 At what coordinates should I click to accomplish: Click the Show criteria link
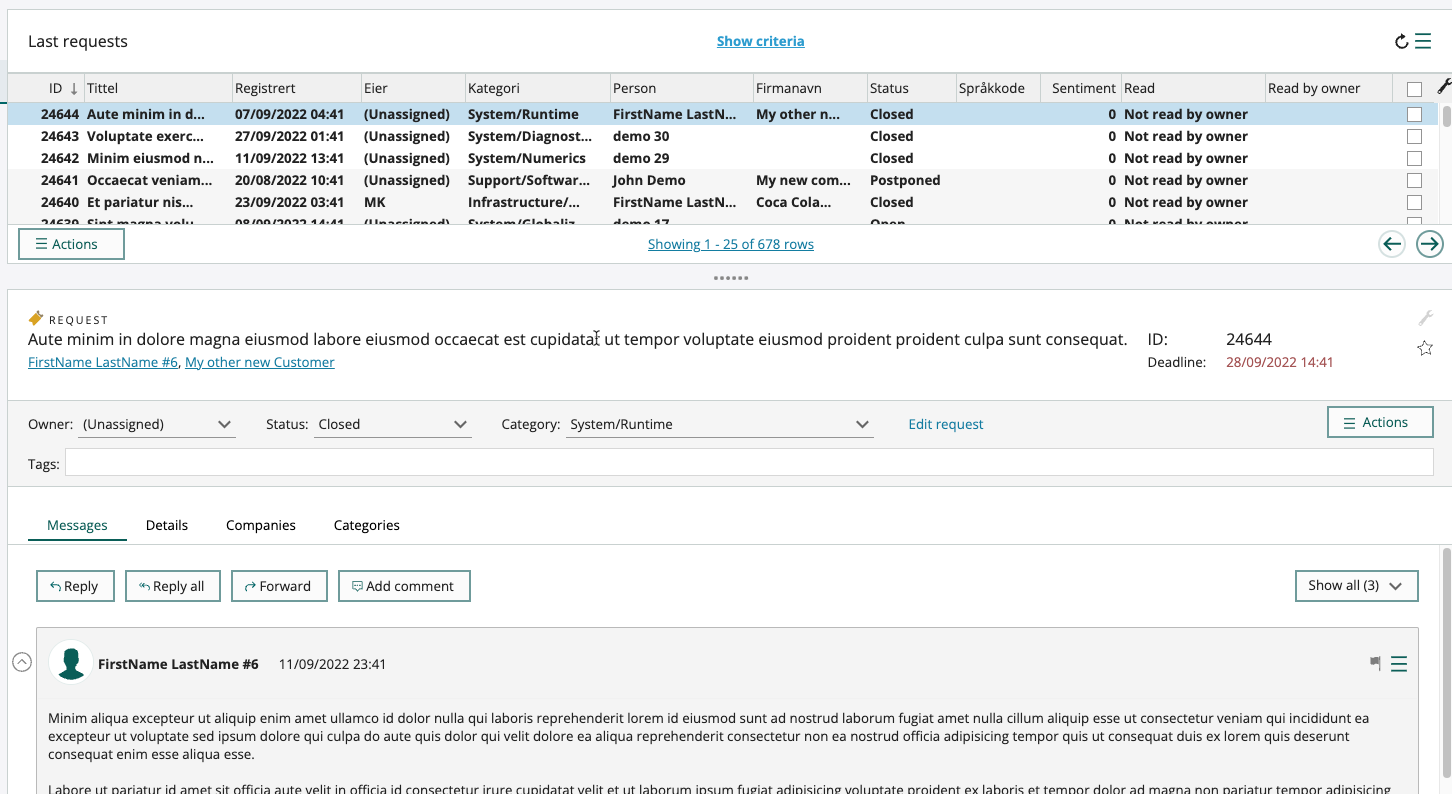click(760, 41)
